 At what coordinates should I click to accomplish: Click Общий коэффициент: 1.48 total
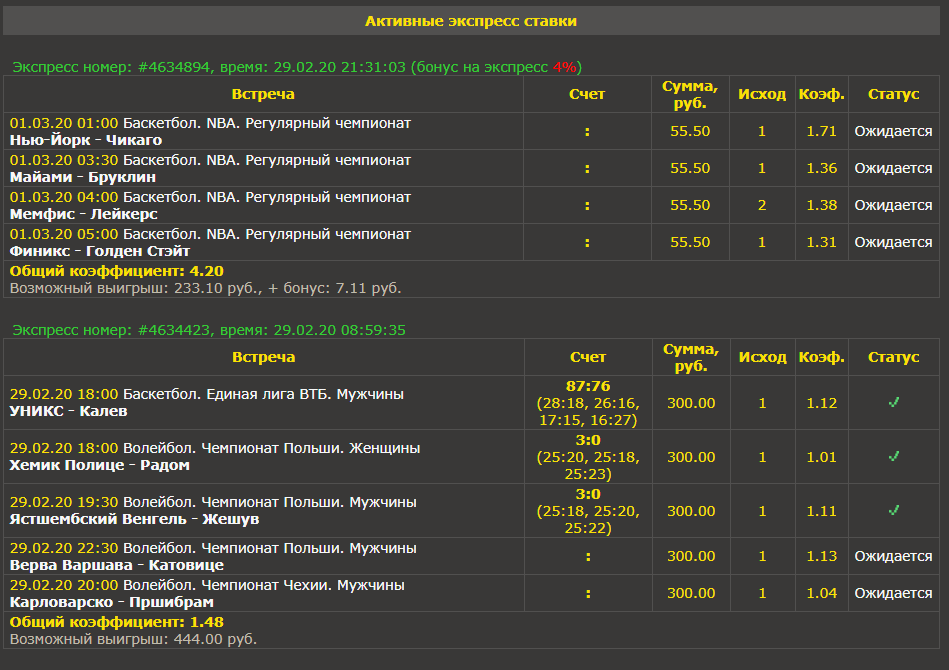116,622
